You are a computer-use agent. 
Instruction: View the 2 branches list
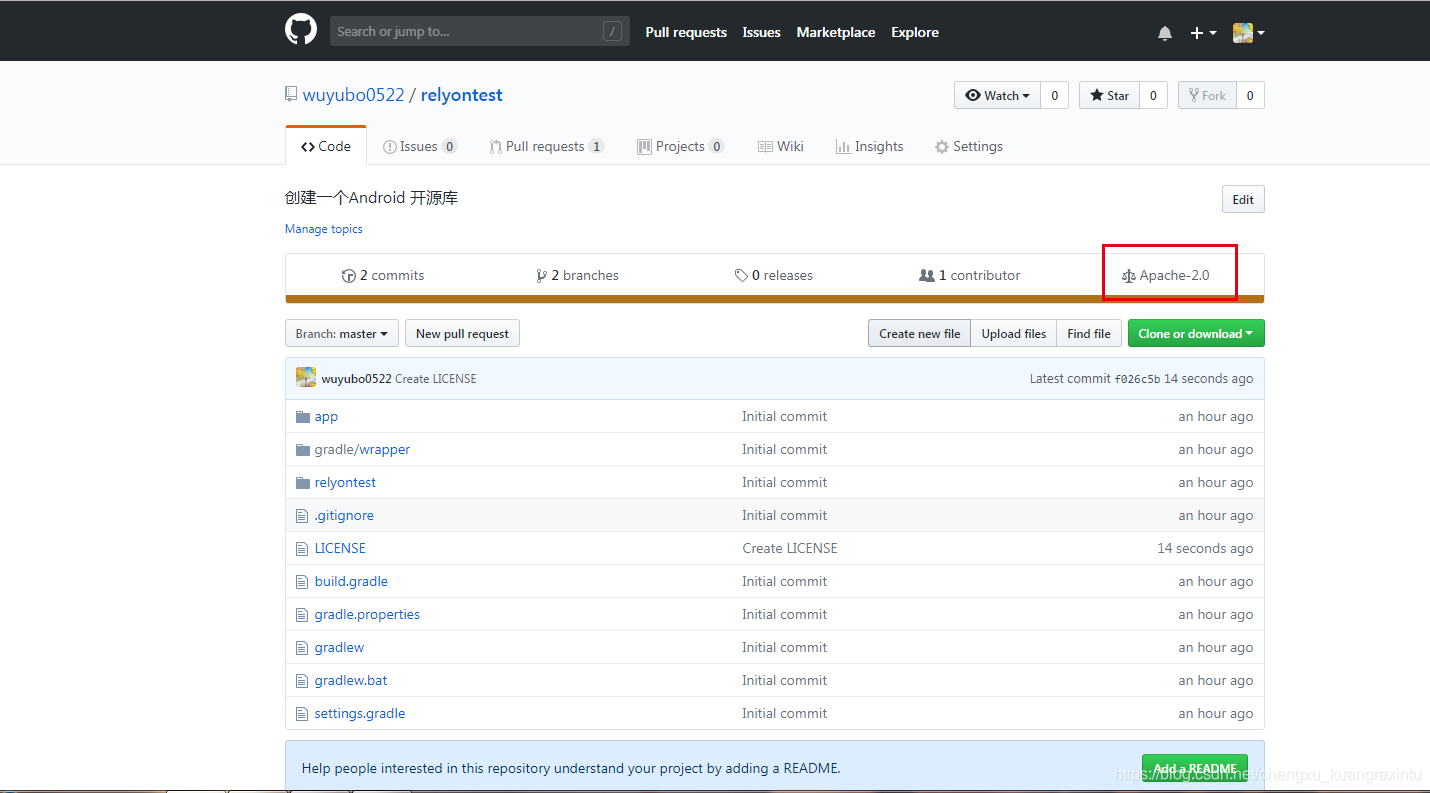578,275
